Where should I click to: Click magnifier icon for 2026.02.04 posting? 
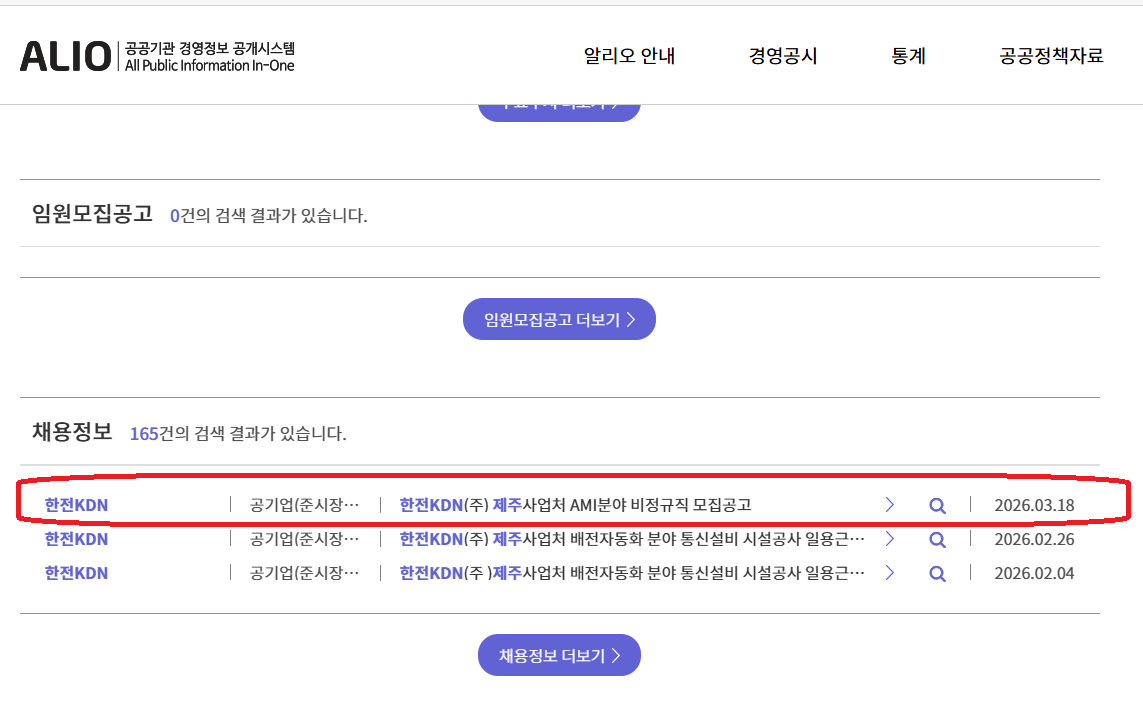(937, 573)
